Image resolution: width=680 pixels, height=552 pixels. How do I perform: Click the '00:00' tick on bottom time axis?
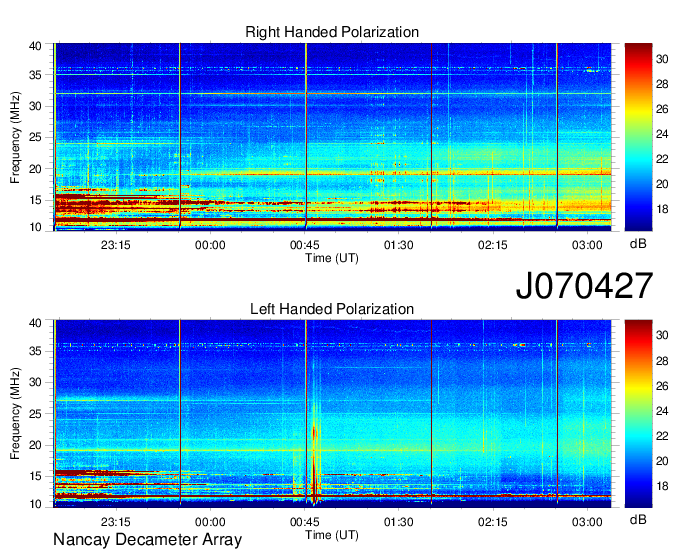pyautogui.click(x=210, y=522)
